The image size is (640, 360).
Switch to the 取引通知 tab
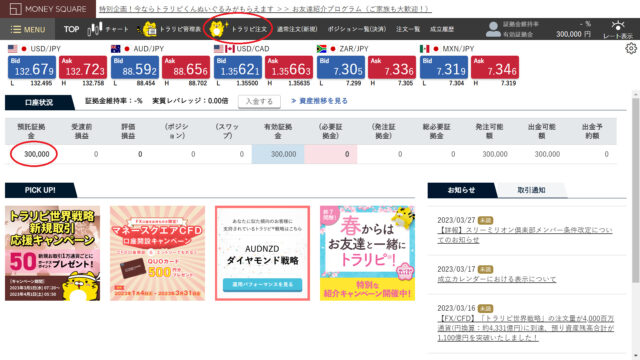[531, 190]
